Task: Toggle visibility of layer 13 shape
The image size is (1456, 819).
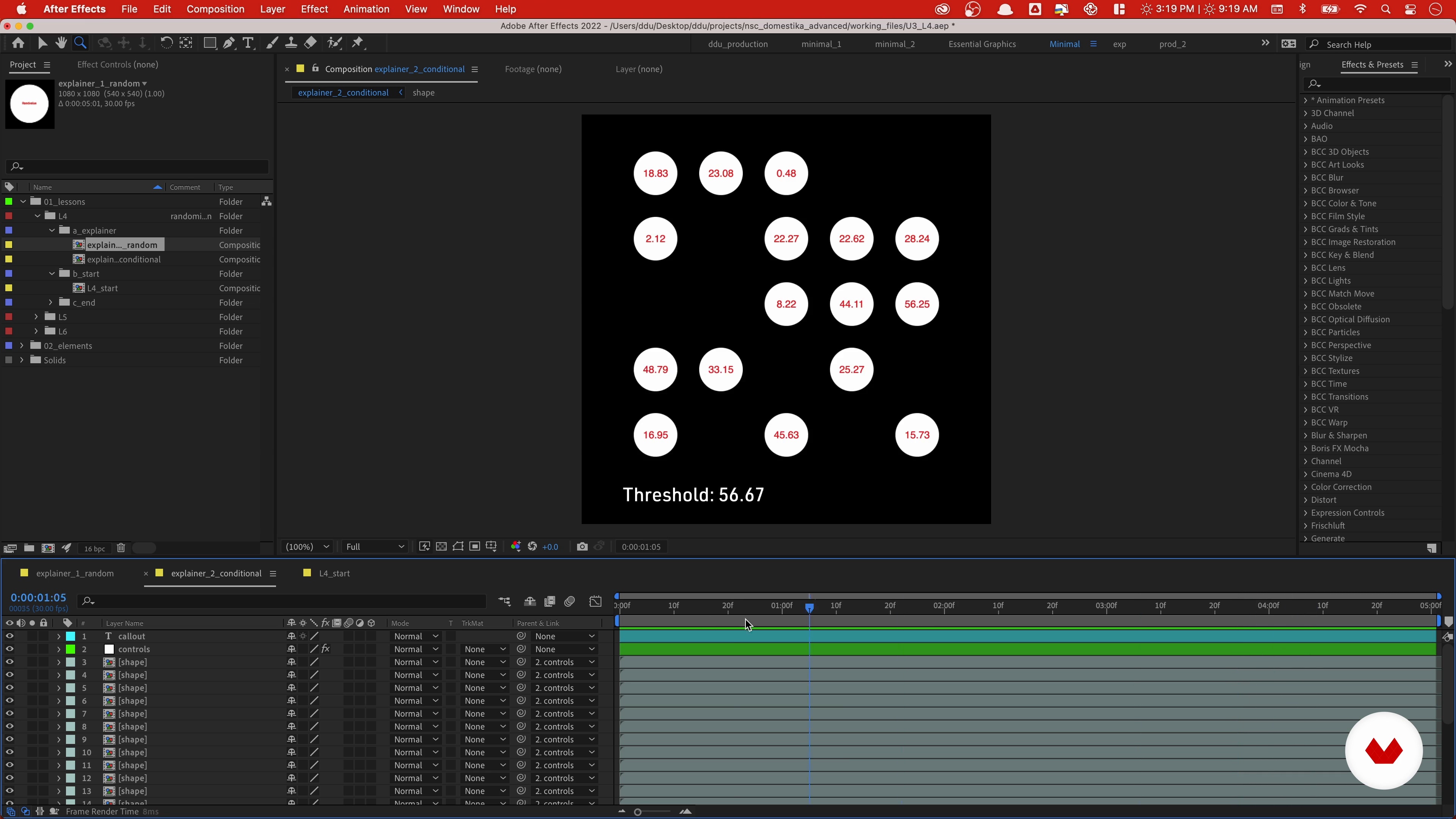Action: point(9,791)
